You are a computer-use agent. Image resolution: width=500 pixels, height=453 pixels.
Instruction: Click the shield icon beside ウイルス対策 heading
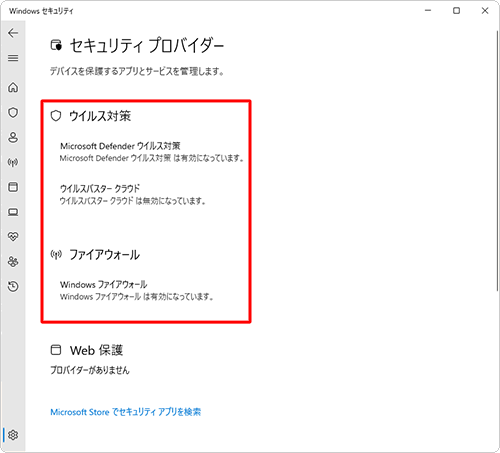click(x=56, y=116)
